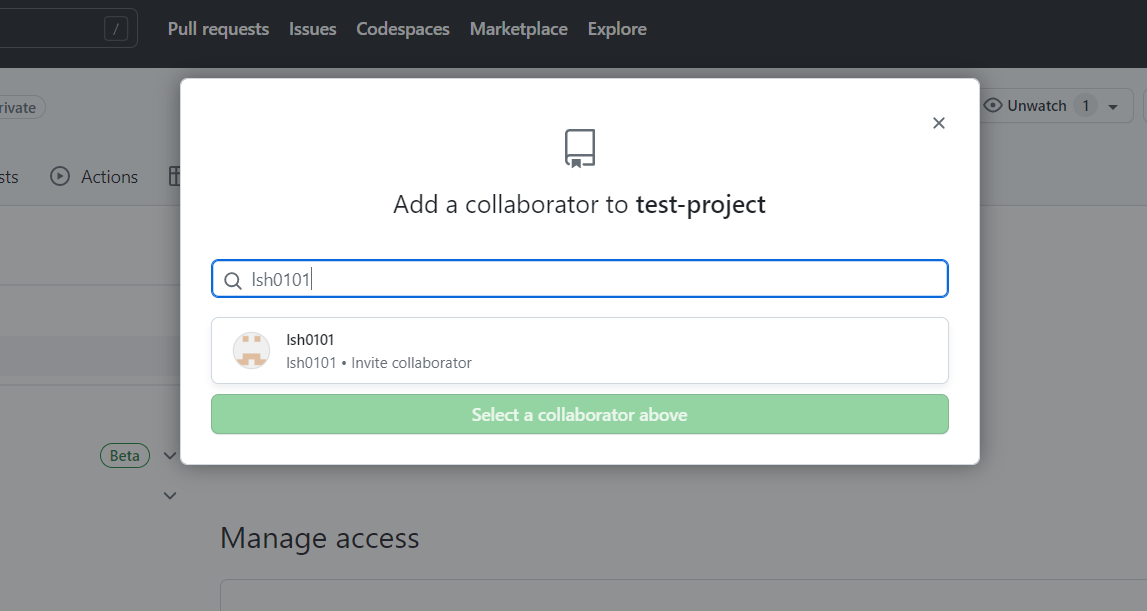Click the collaborator search input field
The image size is (1147, 611).
coord(580,279)
